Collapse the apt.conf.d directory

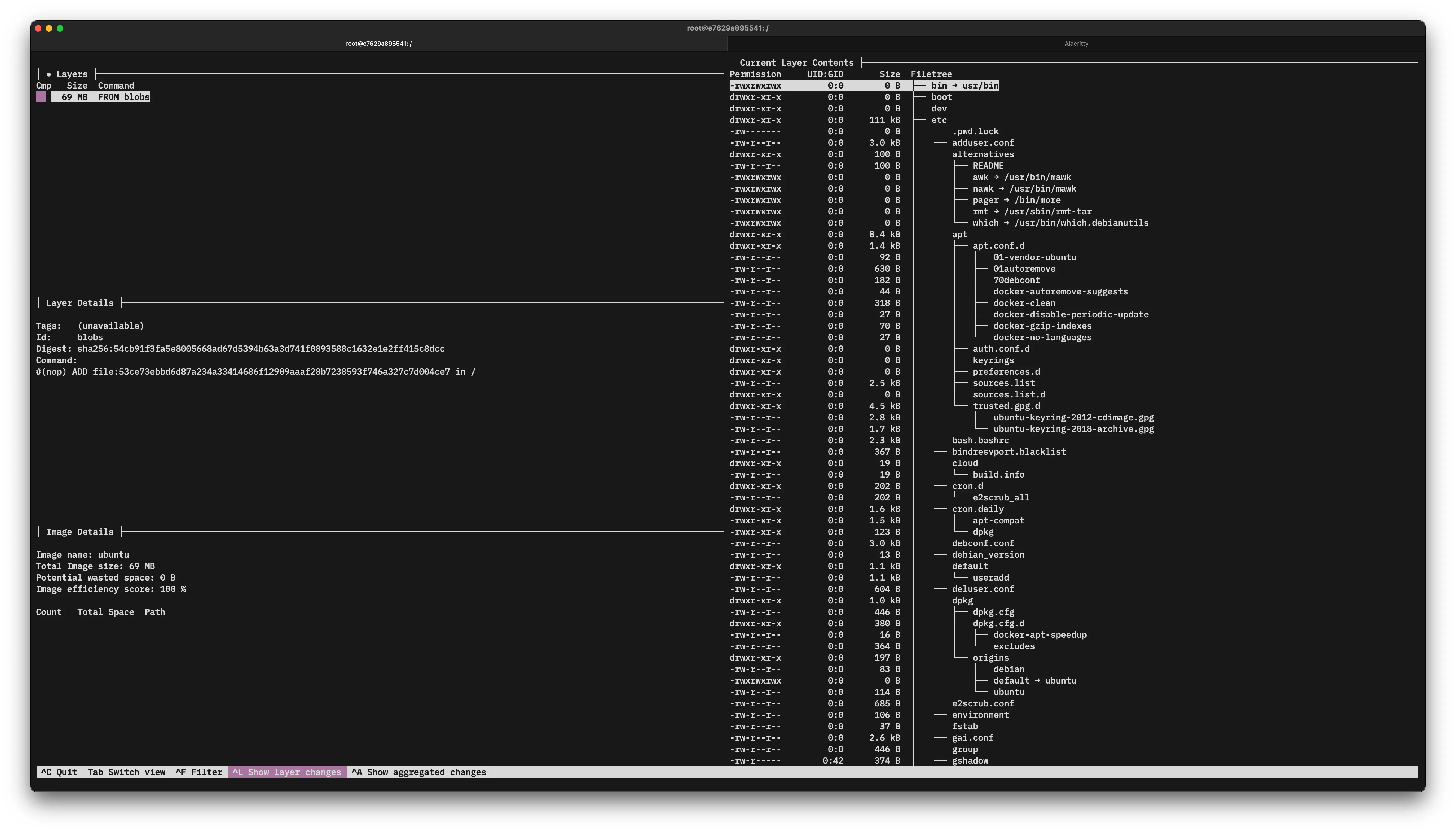pyautogui.click(x=998, y=246)
